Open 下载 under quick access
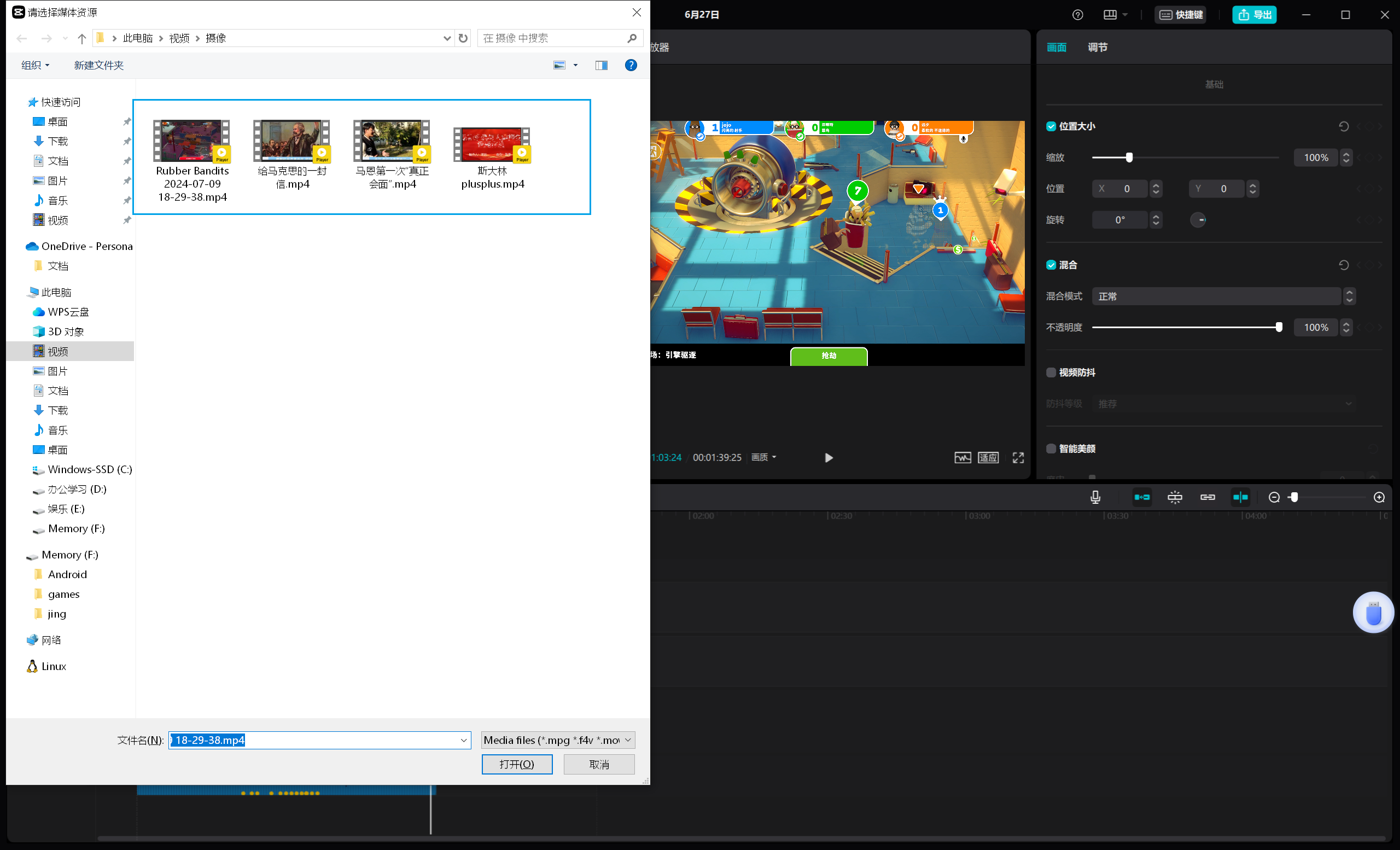The image size is (1400, 850). tap(57, 141)
